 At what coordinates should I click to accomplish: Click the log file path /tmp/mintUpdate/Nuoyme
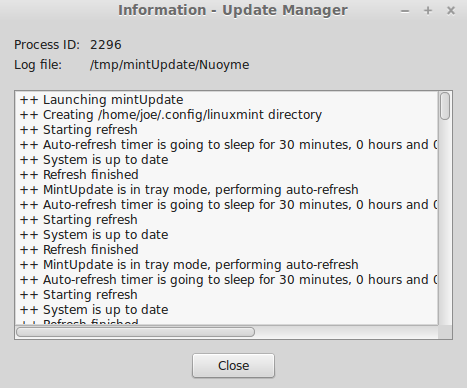pyautogui.click(x=169, y=65)
